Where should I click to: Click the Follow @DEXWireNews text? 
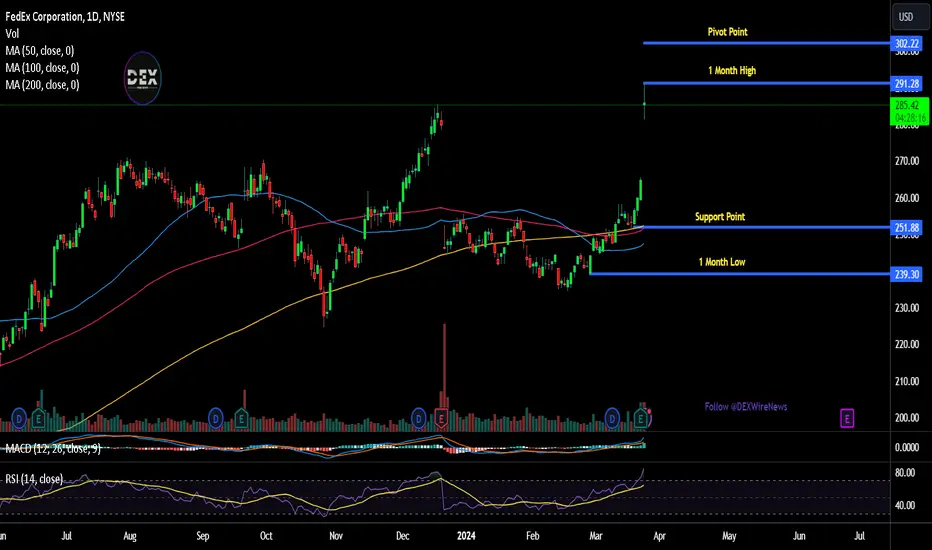[746, 407]
